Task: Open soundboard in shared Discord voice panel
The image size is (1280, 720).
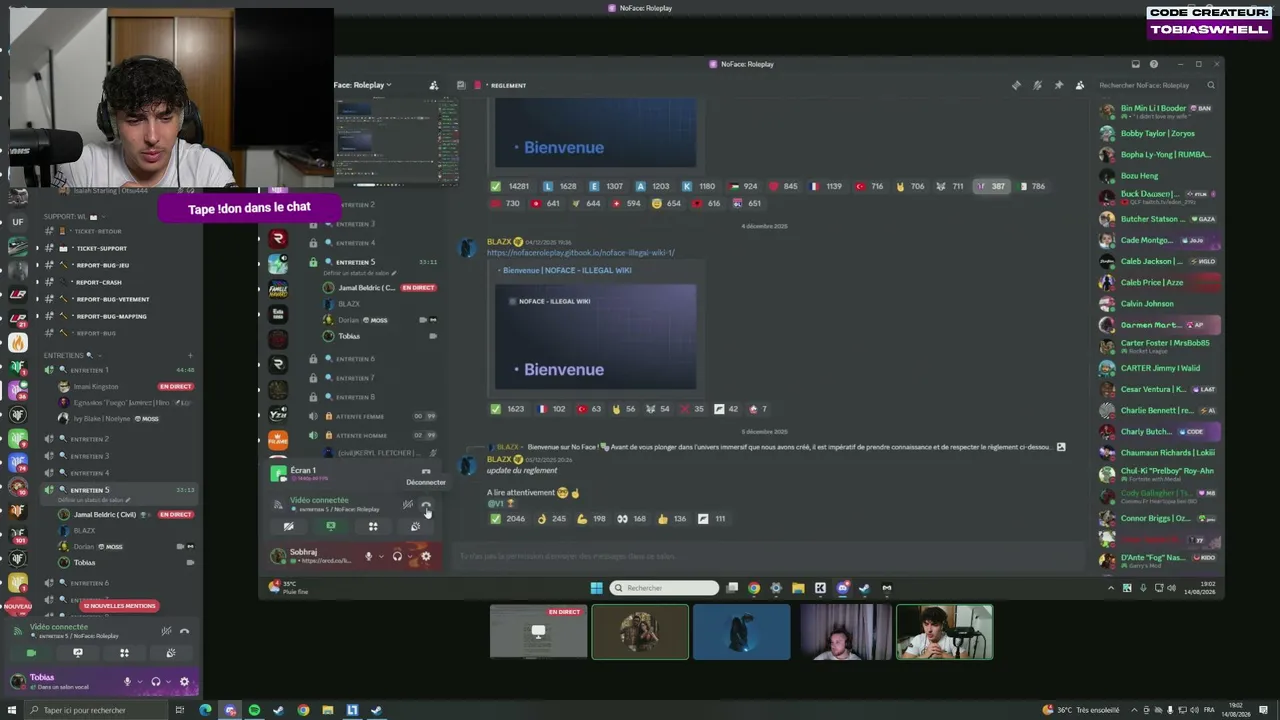Action: (x=415, y=526)
